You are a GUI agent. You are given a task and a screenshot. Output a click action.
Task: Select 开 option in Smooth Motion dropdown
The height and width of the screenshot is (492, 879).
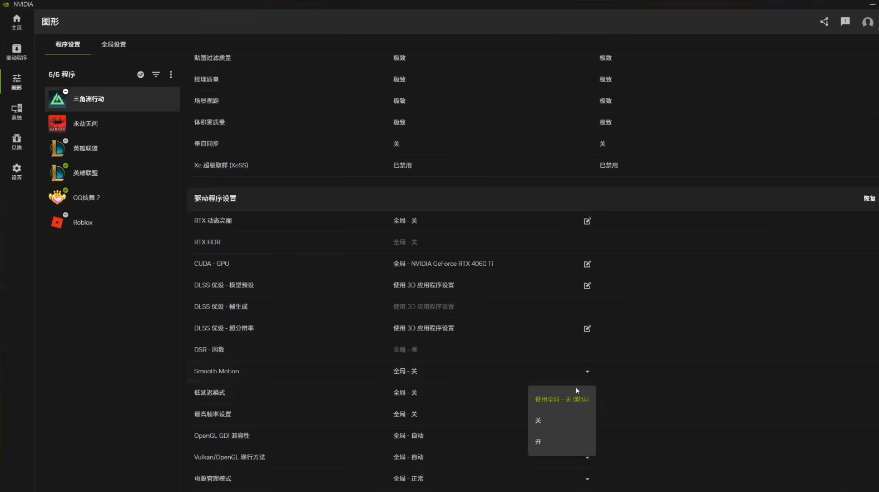click(538, 441)
